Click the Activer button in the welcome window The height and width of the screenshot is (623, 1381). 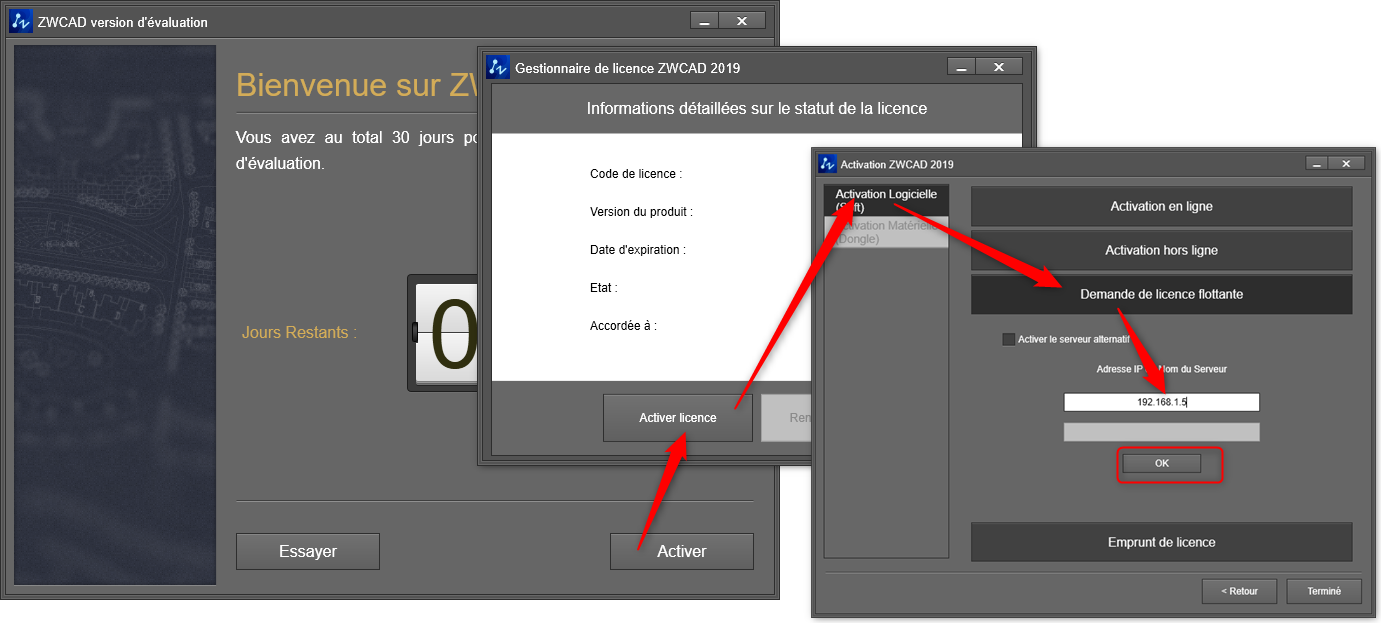tap(681, 551)
